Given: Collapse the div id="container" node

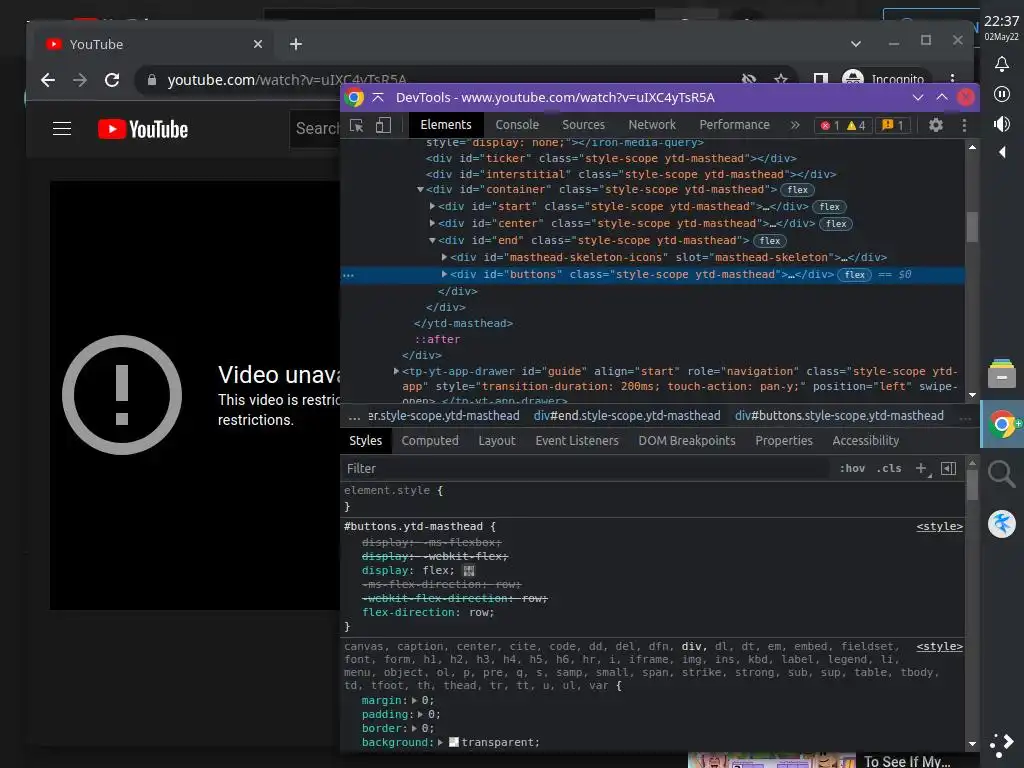Looking at the screenshot, I should pos(420,190).
